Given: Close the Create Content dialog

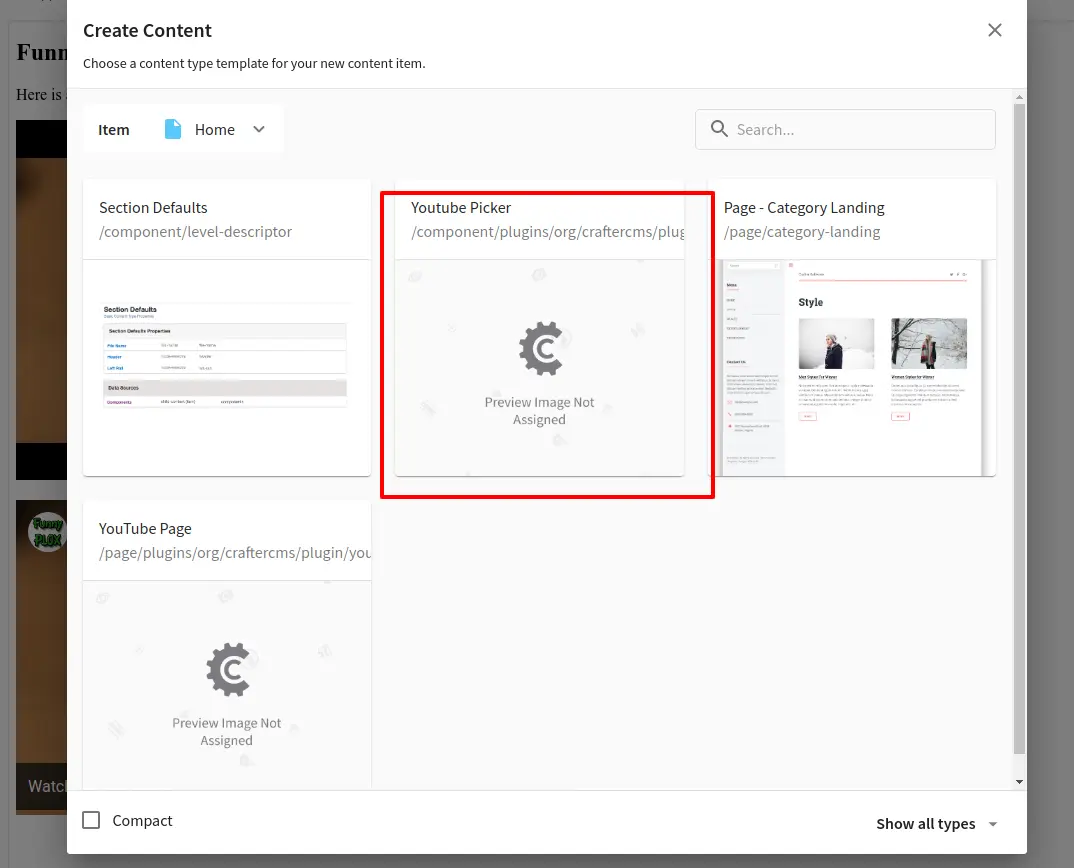Looking at the screenshot, I should (994, 30).
